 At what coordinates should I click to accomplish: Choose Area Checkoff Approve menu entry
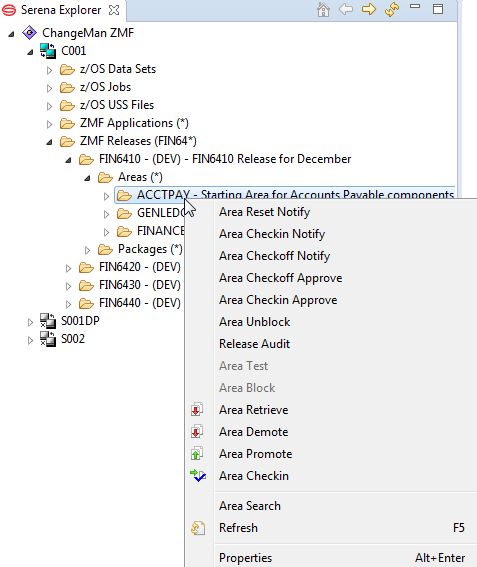point(281,278)
